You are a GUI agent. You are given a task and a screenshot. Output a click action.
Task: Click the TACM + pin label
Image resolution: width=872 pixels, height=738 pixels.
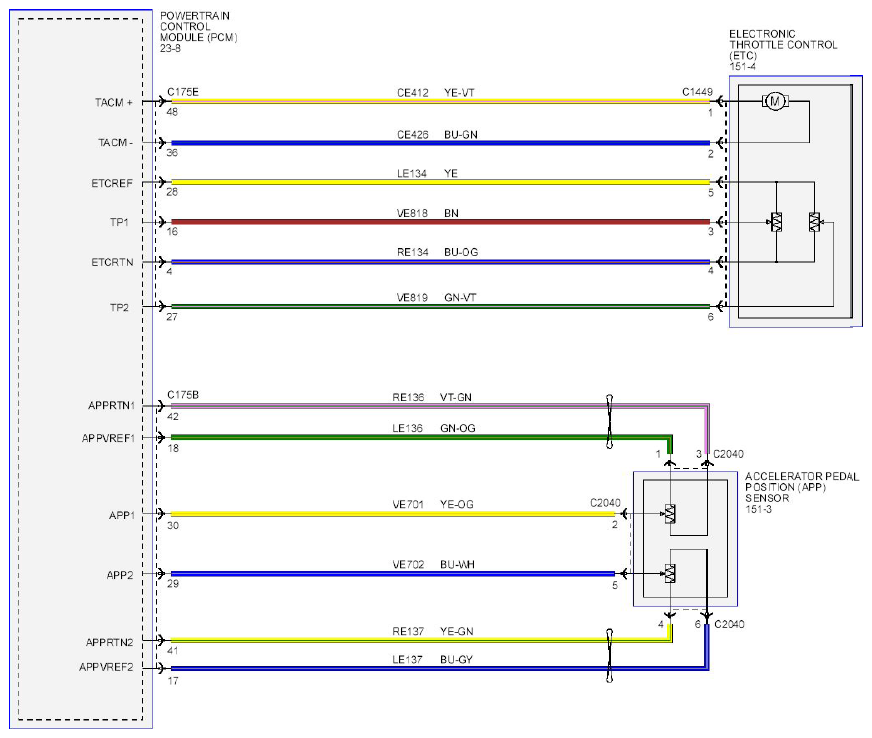click(x=113, y=102)
